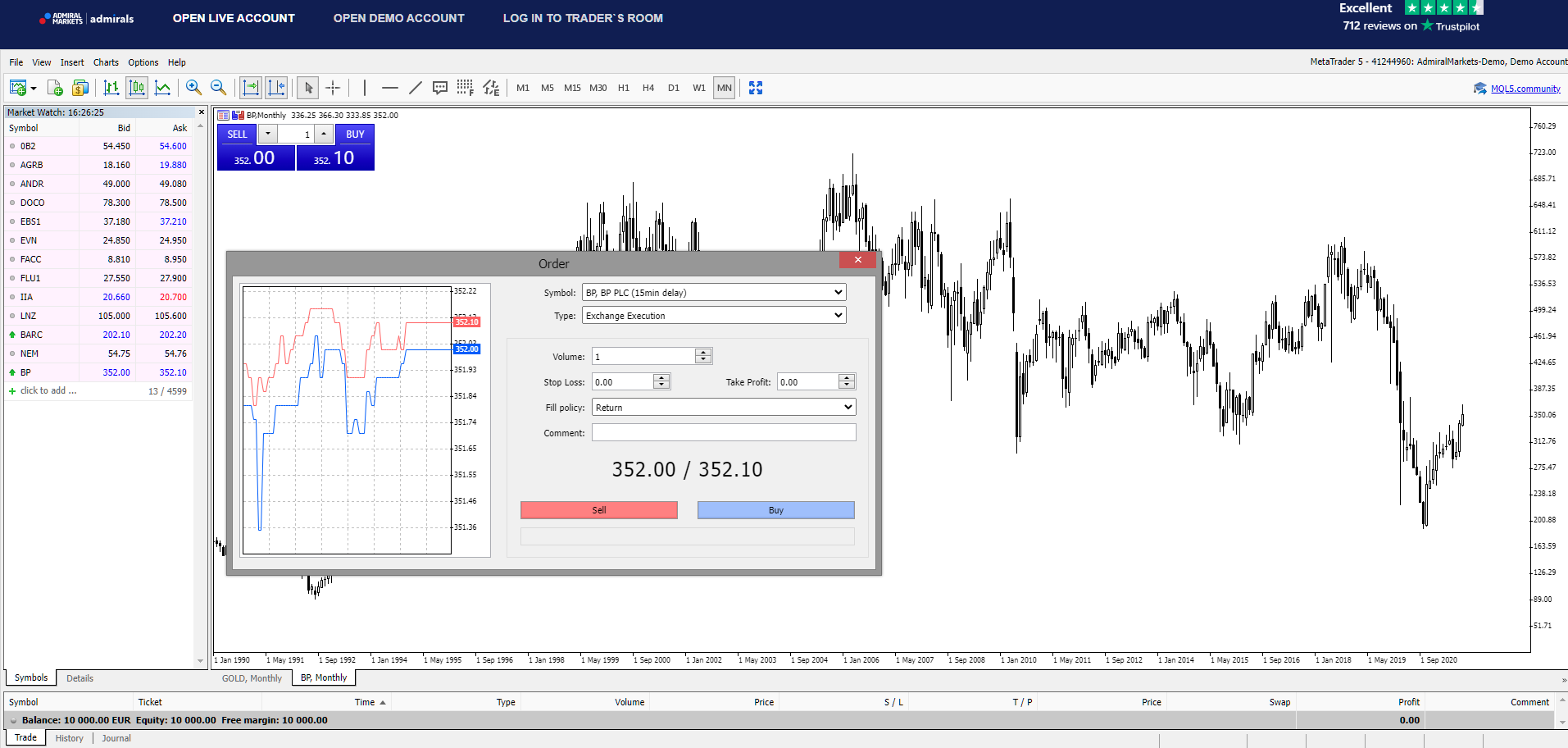Zoom out of the chart
The width and height of the screenshot is (1568, 748).
click(219, 88)
